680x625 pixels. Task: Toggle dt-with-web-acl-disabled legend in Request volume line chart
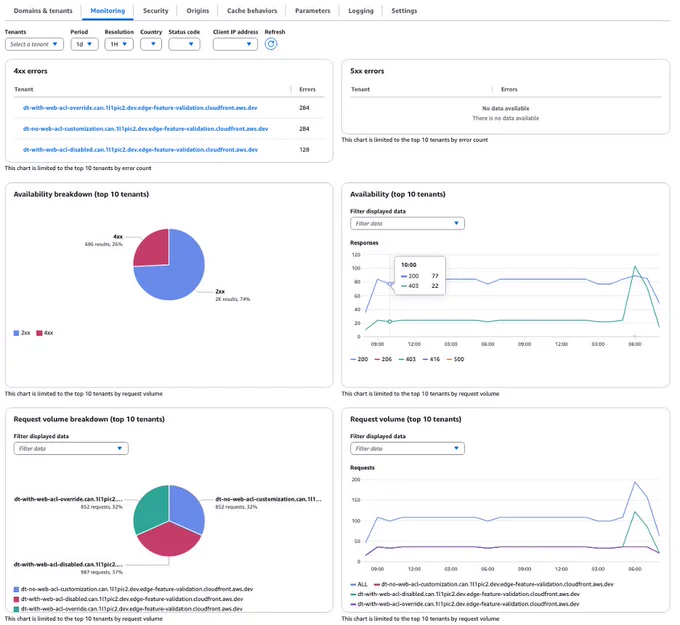coord(465,594)
